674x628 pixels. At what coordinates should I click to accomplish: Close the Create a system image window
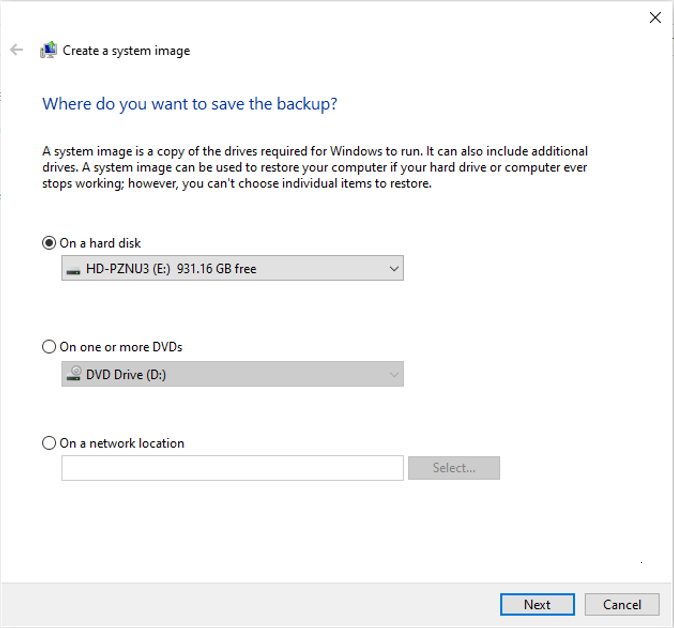point(655,17)
